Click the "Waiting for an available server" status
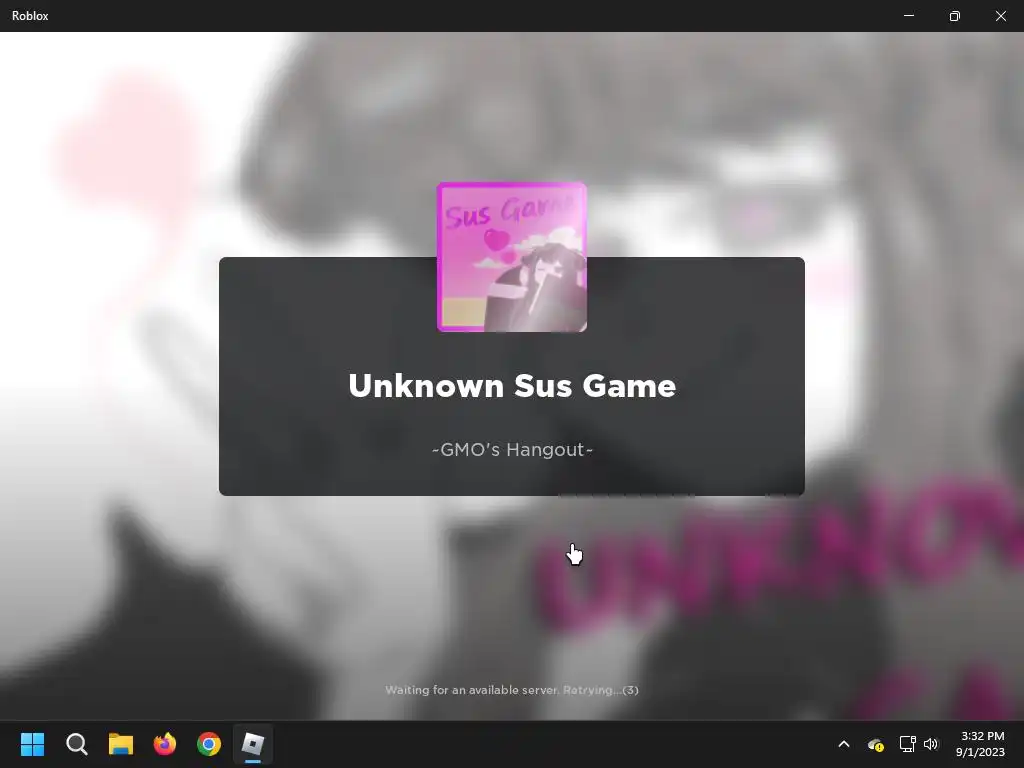Image resolution: width=1024 pixels, height=768 pixels. [x=512, y=690]
